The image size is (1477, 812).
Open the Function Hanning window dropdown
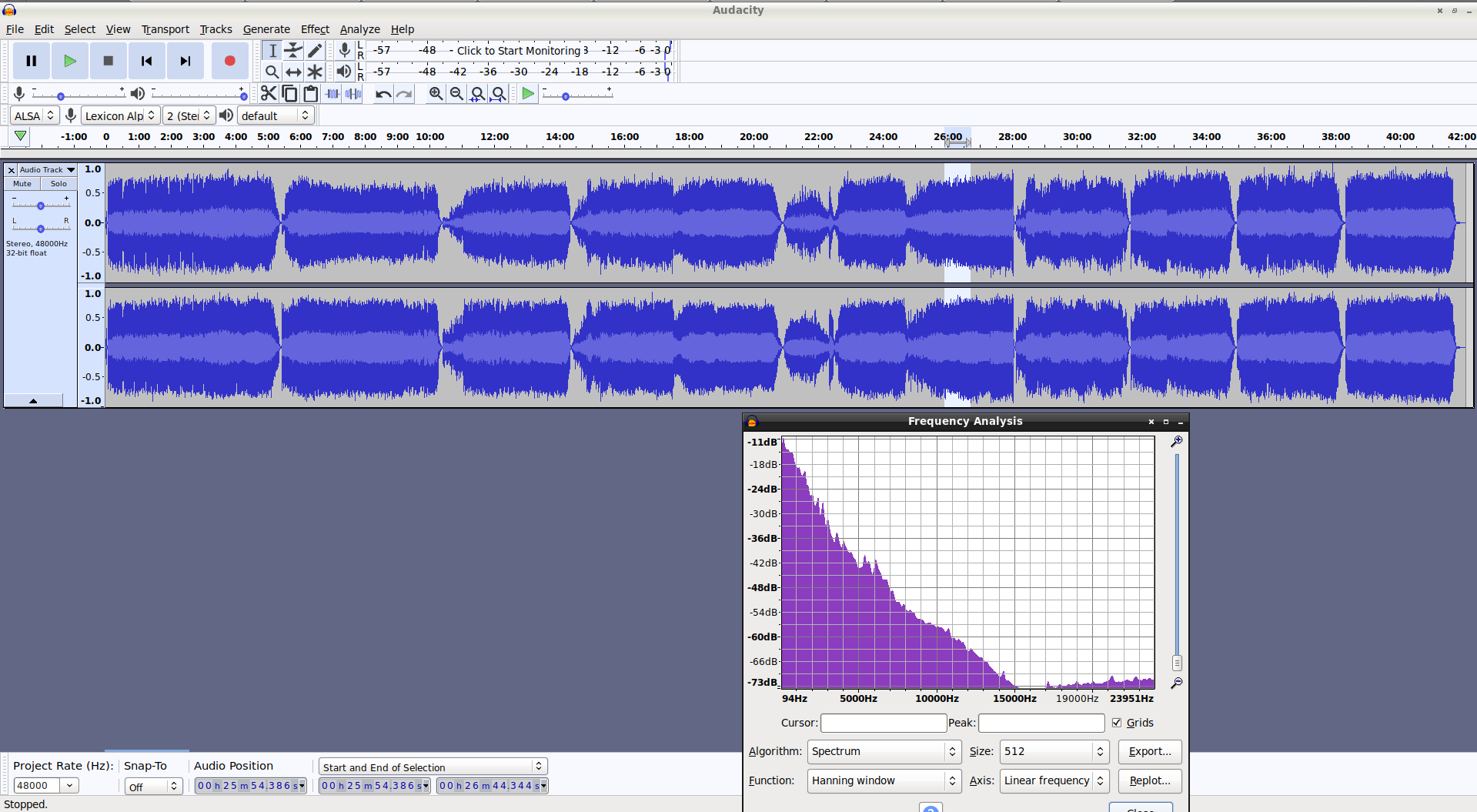click(x=884, y=780)
